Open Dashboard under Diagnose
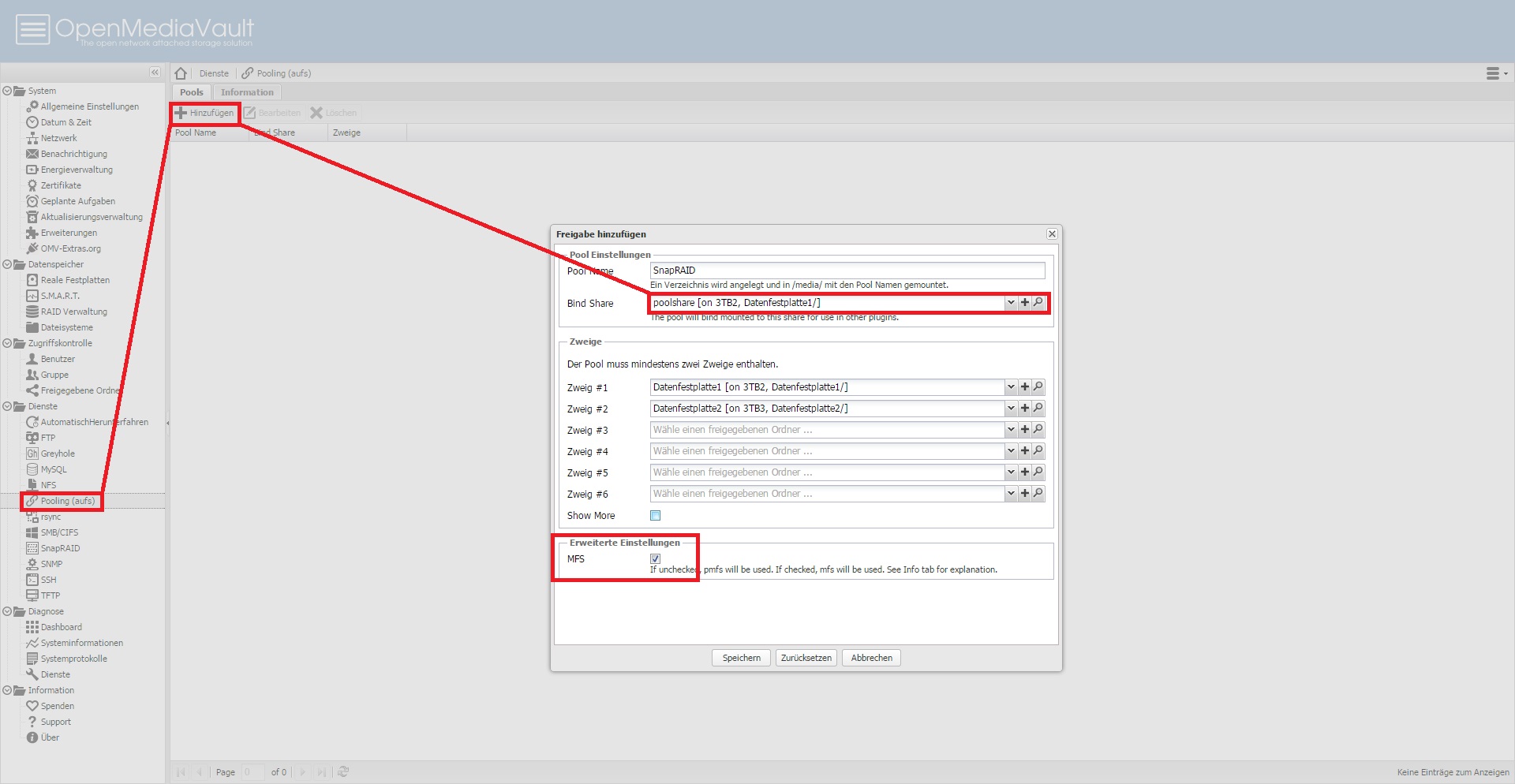This screenshot has width=1515, height=784. pyautogui.click(x=61, y=627)
